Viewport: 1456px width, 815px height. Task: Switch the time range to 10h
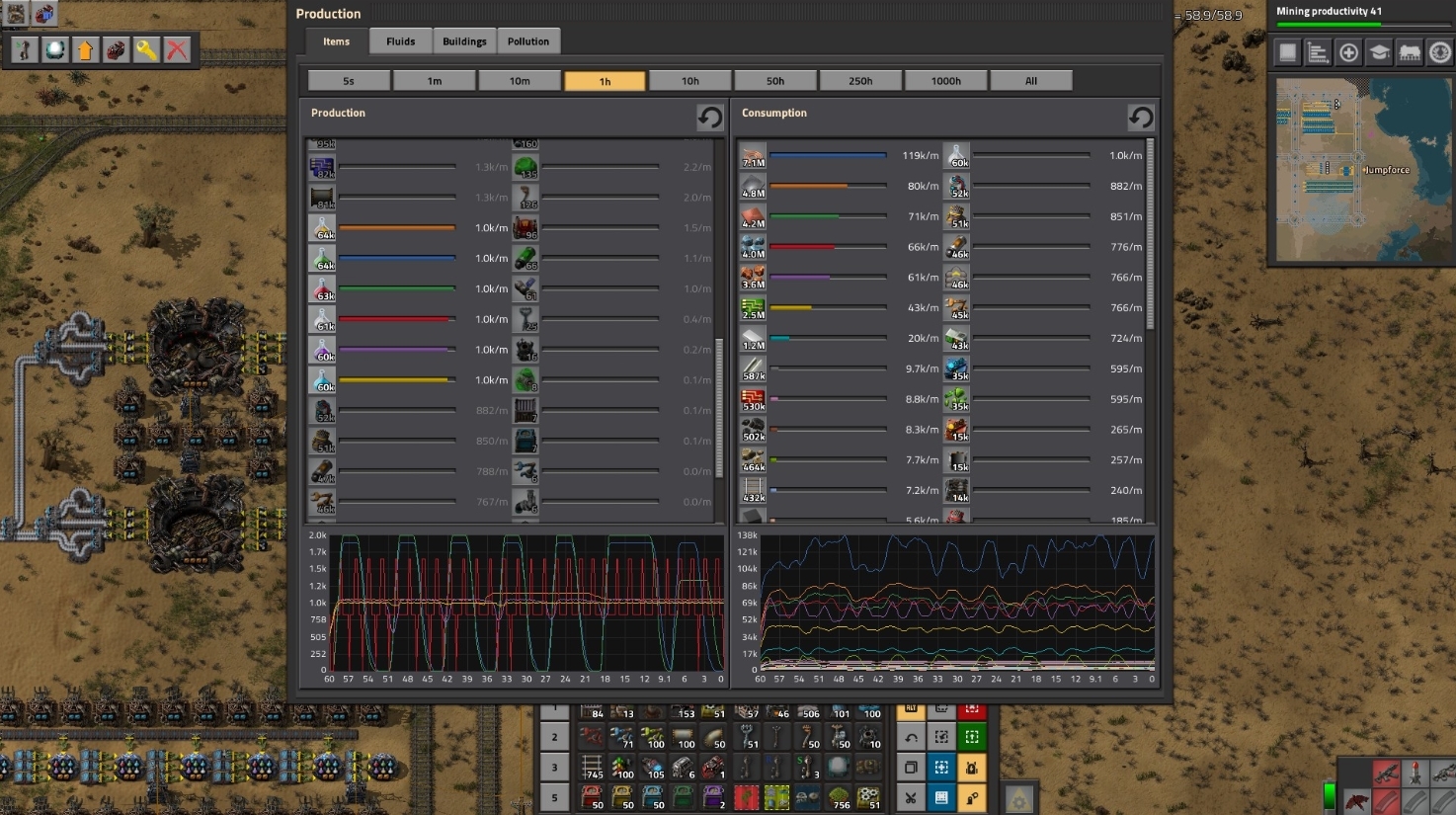(x=690, y=81)
